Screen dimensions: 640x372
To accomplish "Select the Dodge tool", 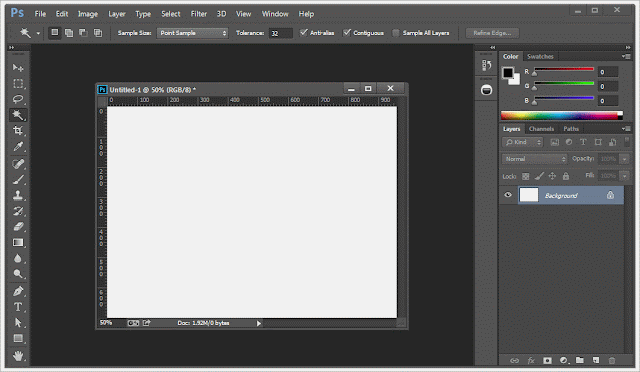I will [x=18, y=274].
